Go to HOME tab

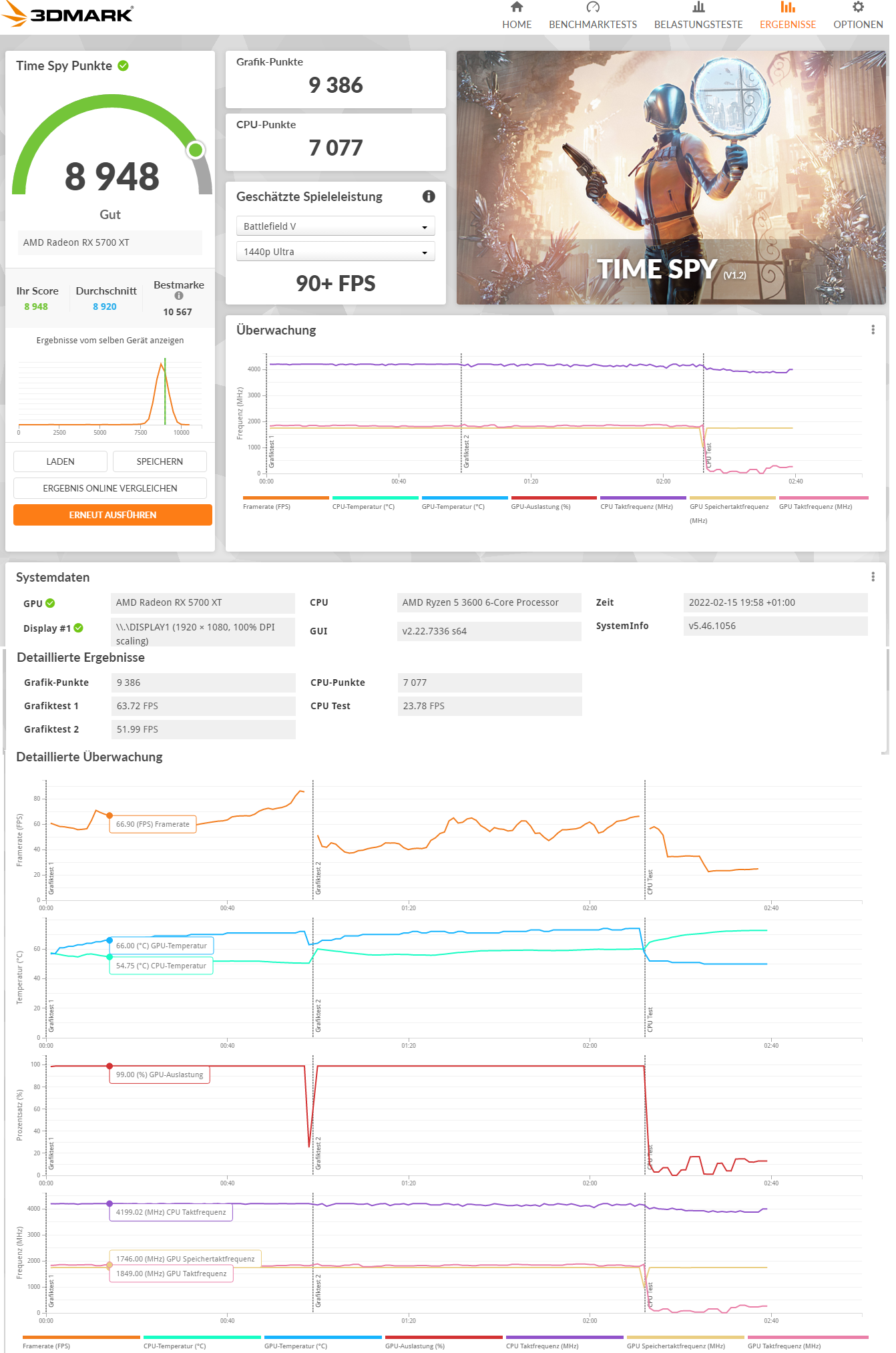517,25
